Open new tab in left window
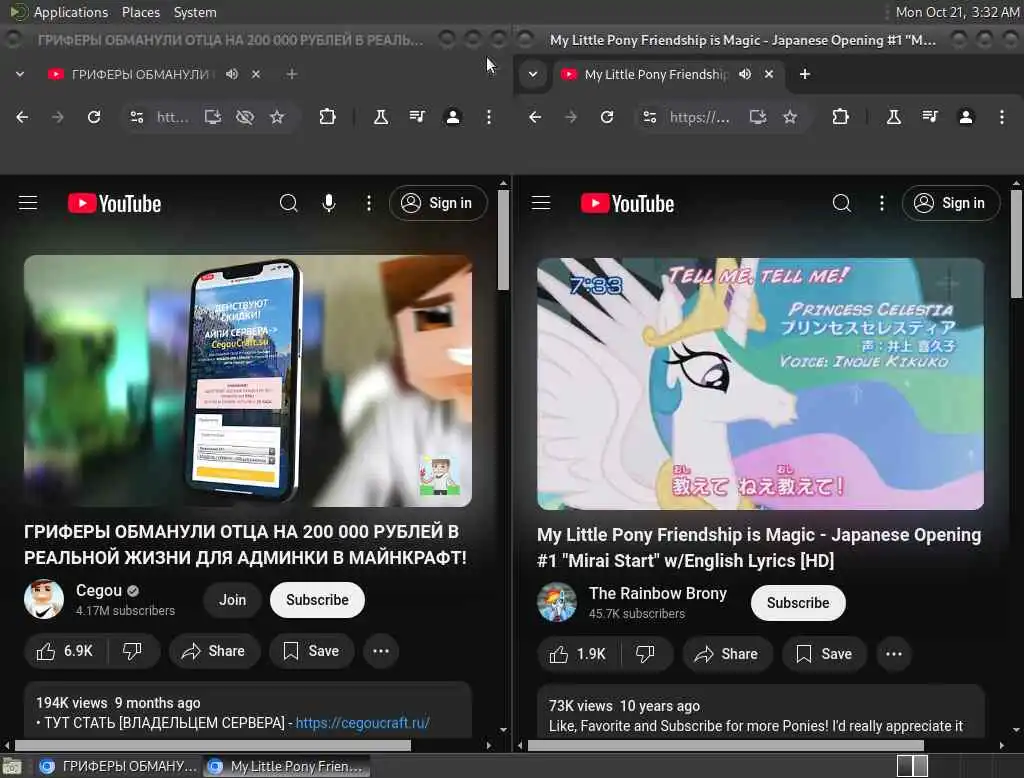This screenshot has height=778, width=1024. pos(291,74)
